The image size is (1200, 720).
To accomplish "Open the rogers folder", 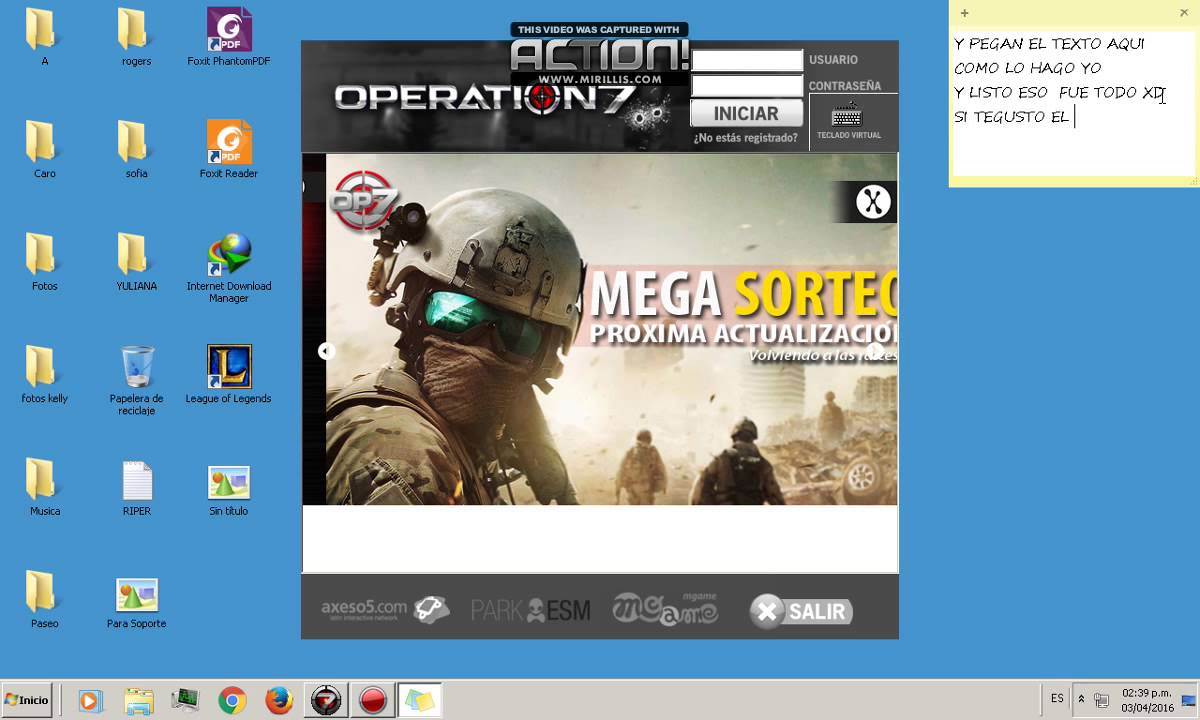I will pos(136,38).
